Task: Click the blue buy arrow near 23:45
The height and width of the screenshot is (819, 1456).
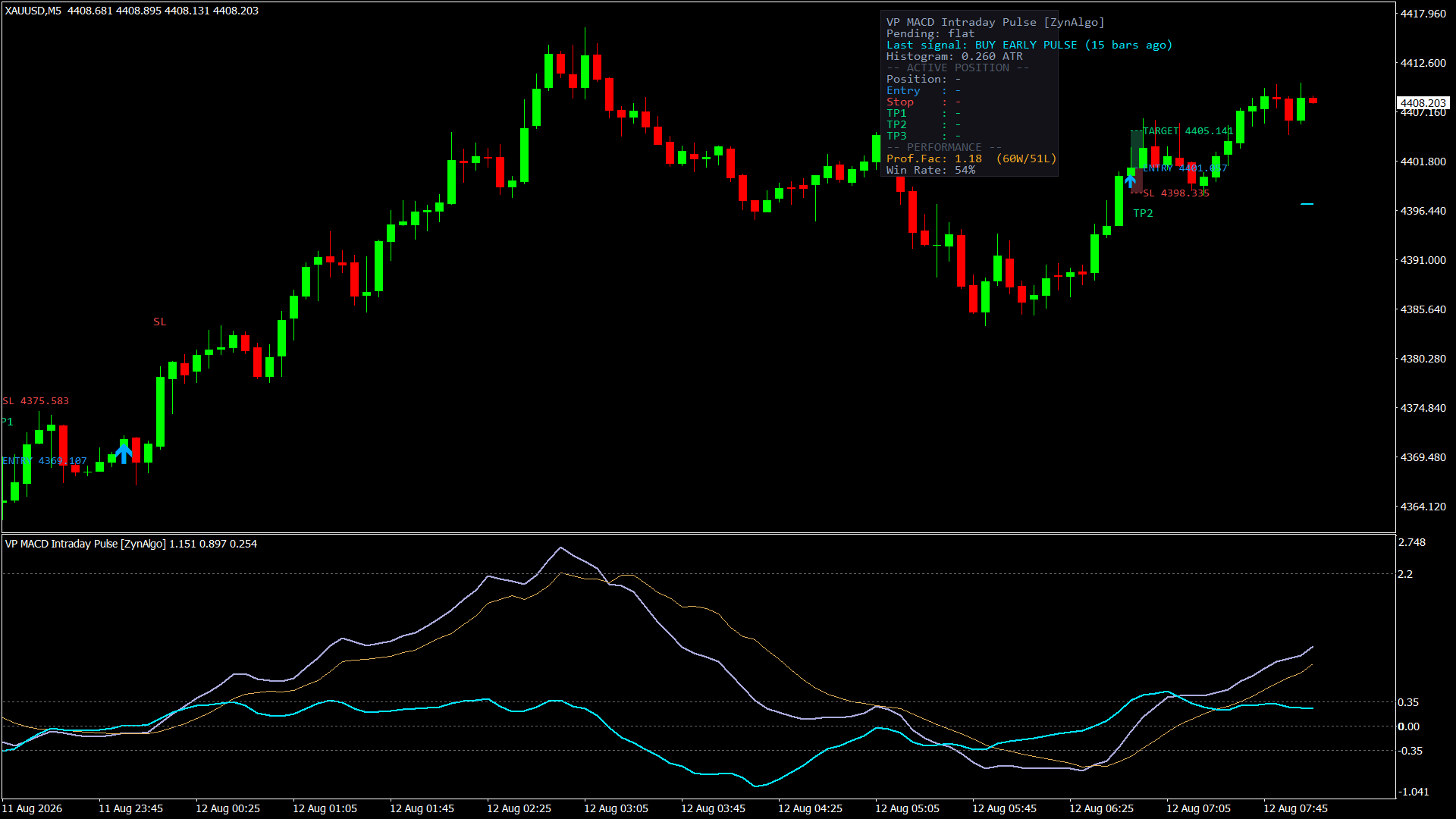Action: [124, 453]
